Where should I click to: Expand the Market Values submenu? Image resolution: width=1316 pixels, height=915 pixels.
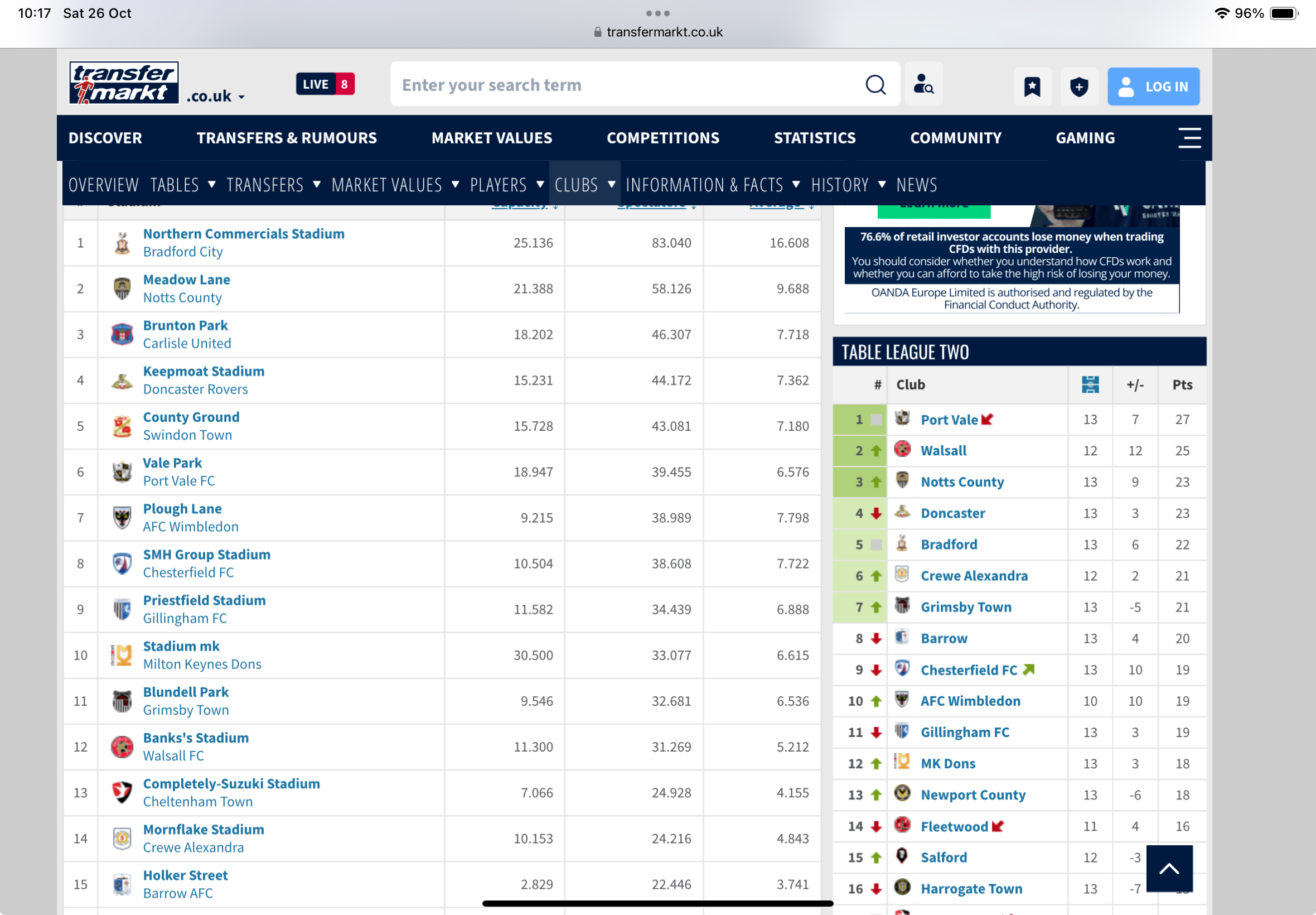(456, 185)
